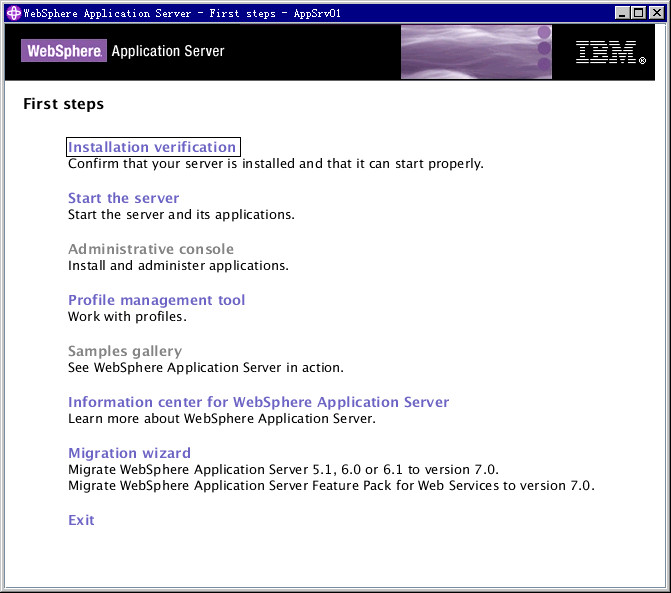Viewport: 671px width, 593px height.
Task: Launch the Profile management tool
Action: [156, 300]
